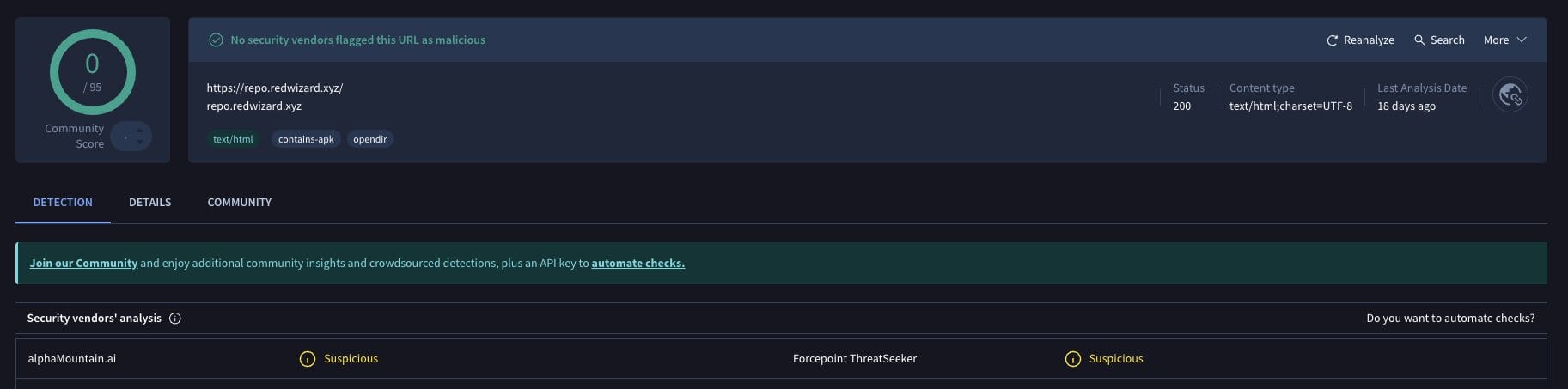
Task: Click the Reanalyze refresh icon
Action: point(1332,40)
